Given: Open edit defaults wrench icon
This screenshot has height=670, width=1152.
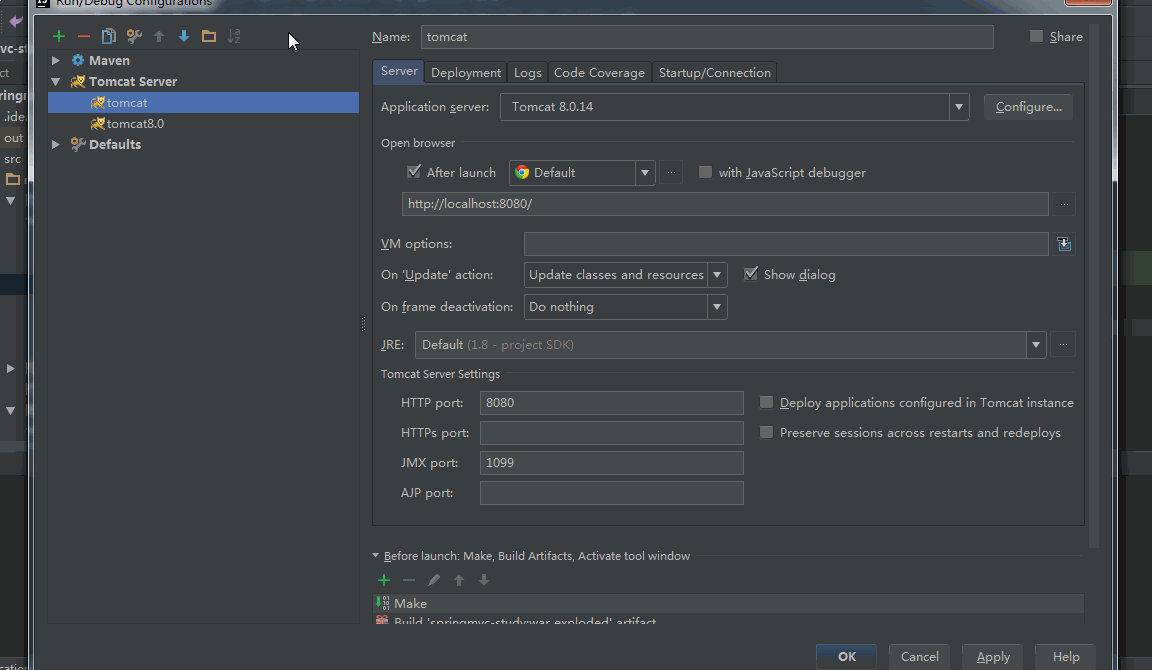Looking at the screenshot, I should point(134,37).
